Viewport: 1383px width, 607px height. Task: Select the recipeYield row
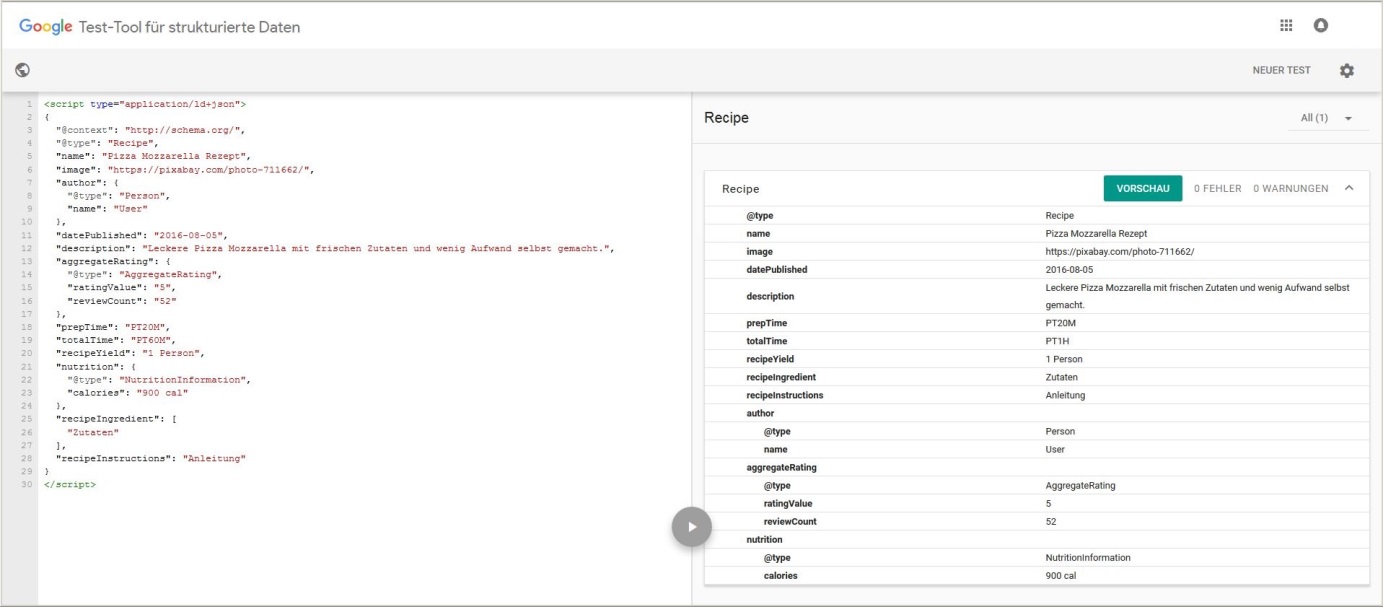(x=1037, y=359)
